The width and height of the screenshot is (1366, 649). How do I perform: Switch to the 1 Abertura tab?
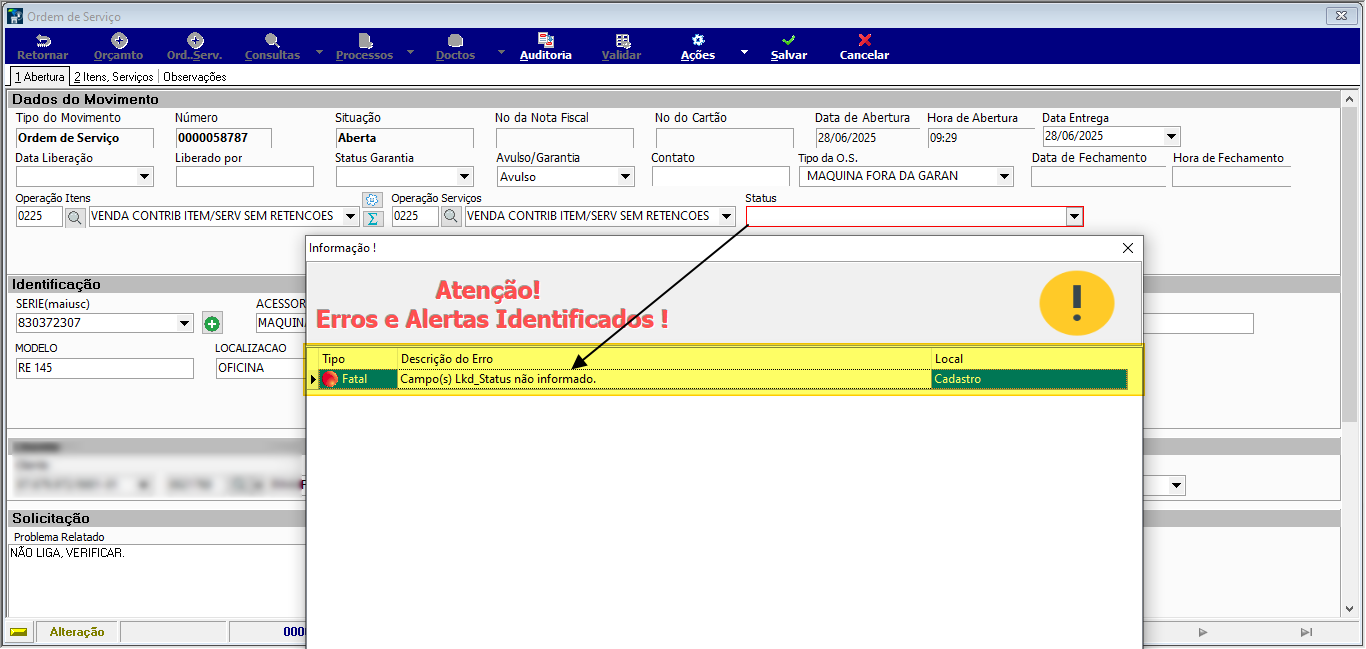click(39, 76)
